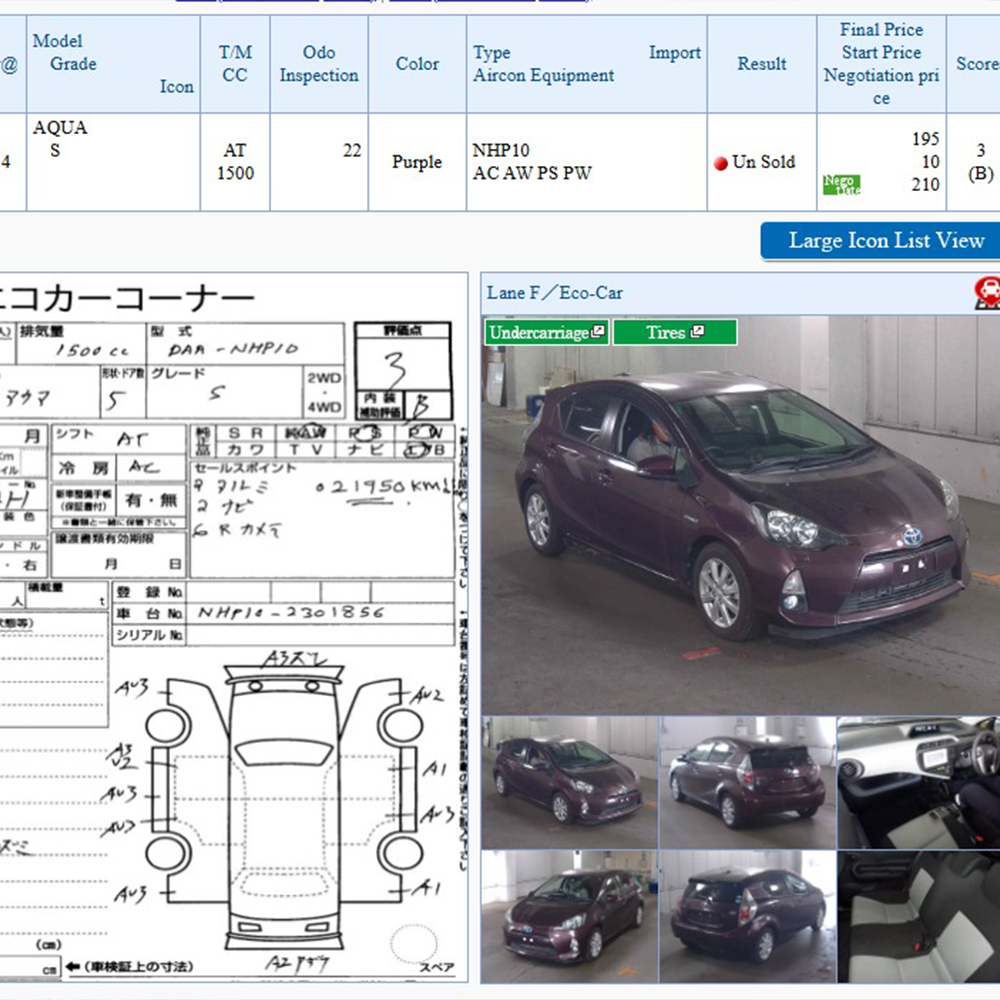View the seats interior thumbnail
The image size is (1000, 1000).
click(918, 915)
